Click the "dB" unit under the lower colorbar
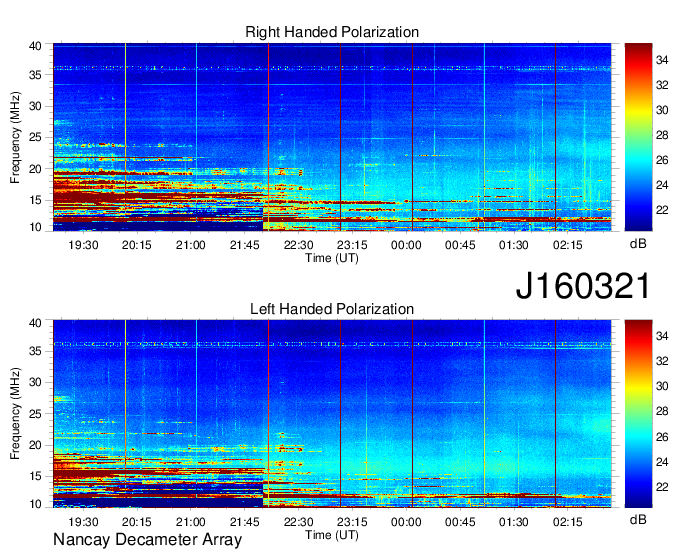This screenshot has height=552, width=680. (638, 519)
